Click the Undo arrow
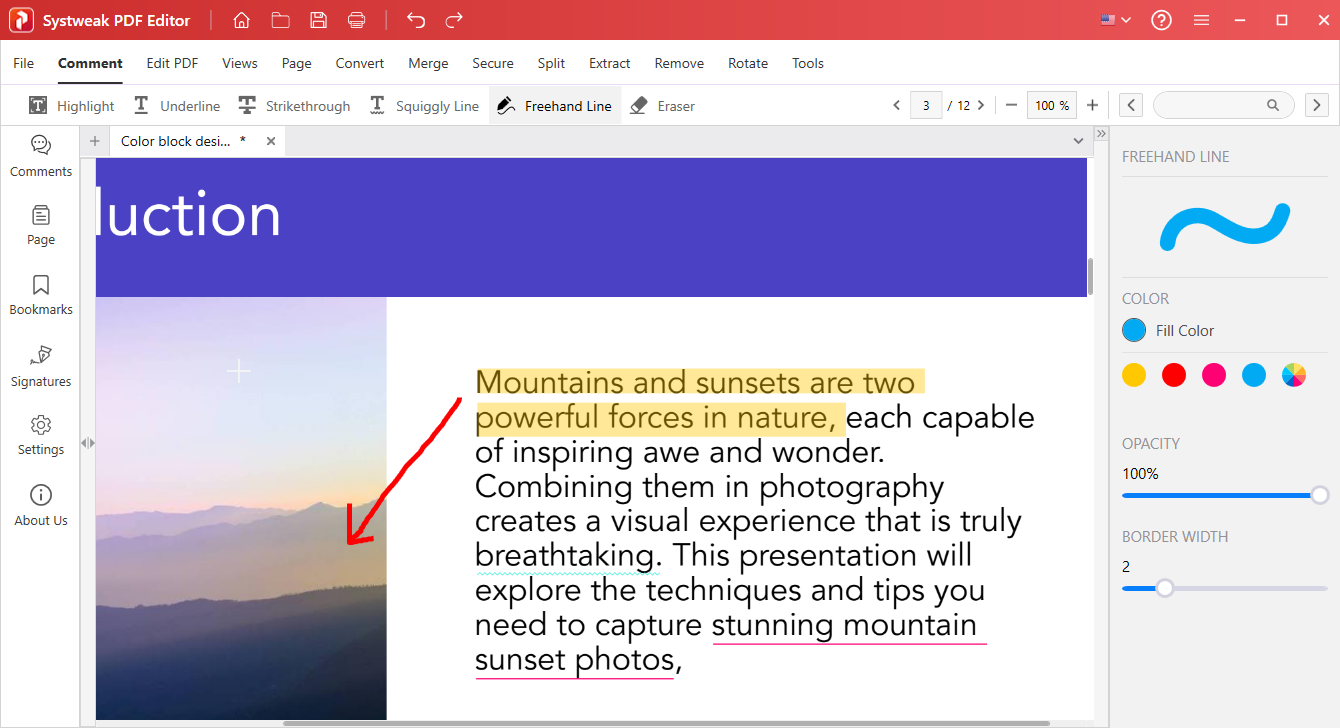The height and width of the screenshot is (728, 1340). [416, 19]
